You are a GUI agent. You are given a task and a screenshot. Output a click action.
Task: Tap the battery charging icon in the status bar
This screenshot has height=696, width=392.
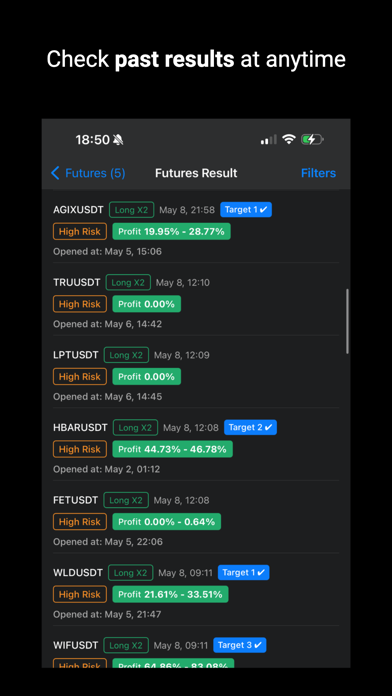(313, 140)
